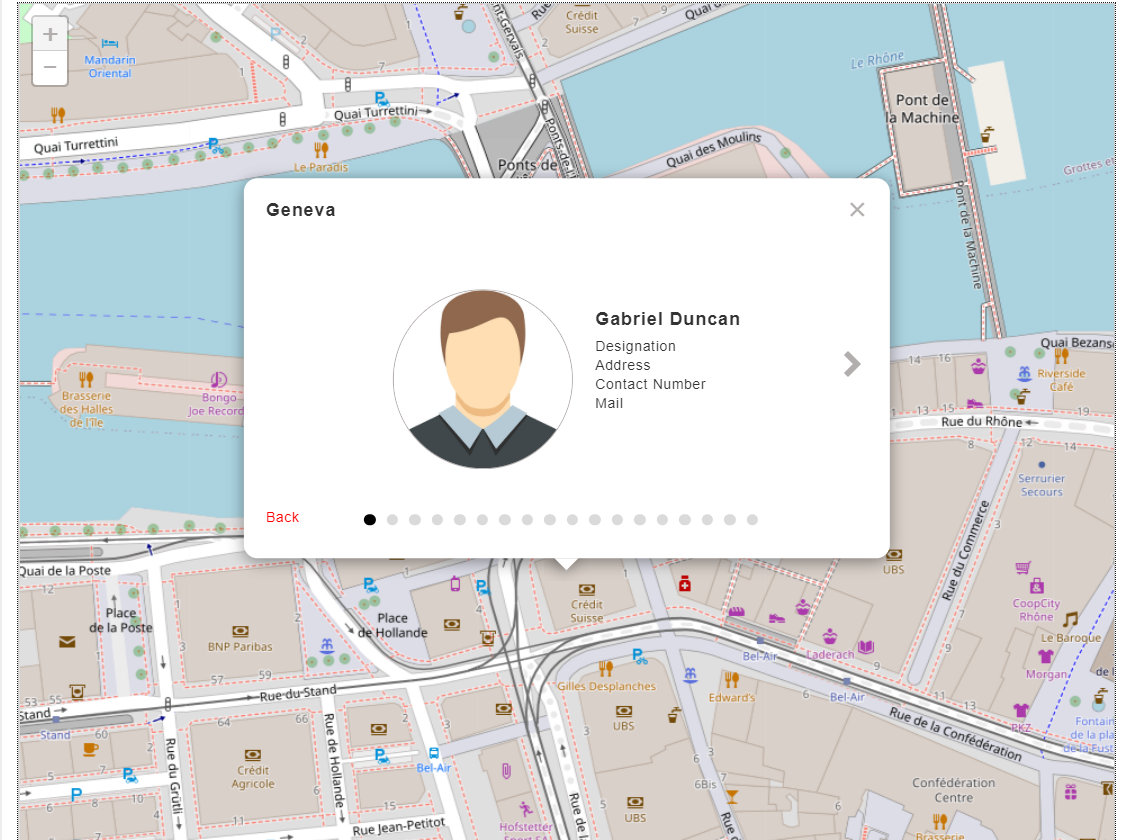Click the t-shirt shop icon at Morgan
The image size is (1129, 840).
(x=1044, y=656)
